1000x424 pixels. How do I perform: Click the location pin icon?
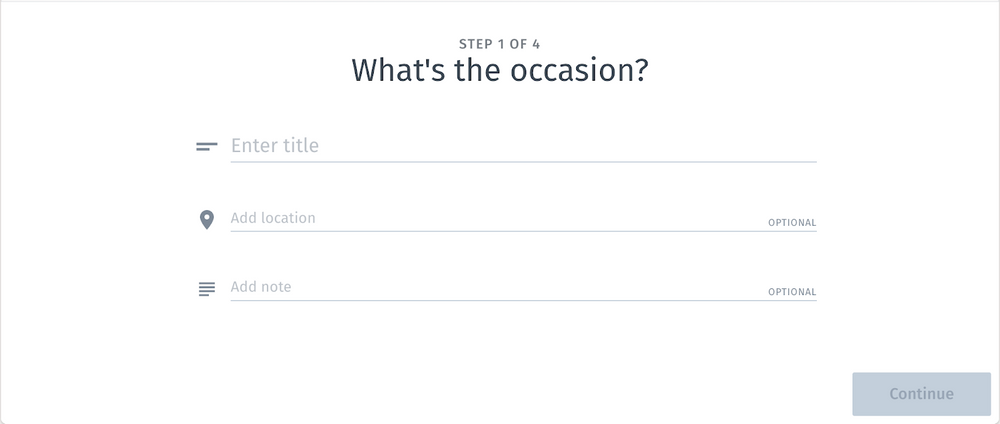pos(207,219)
